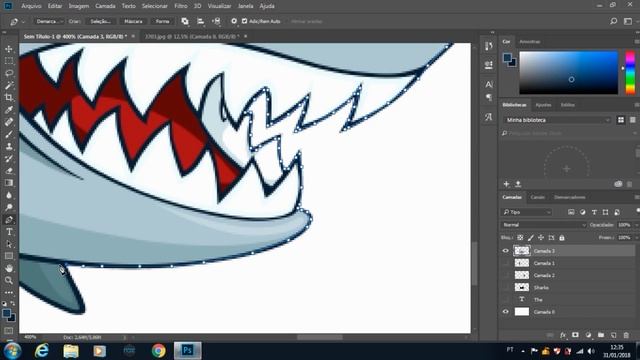Click the Seleção... button
This screenshot has height=360, width=640.
point(100,21)
